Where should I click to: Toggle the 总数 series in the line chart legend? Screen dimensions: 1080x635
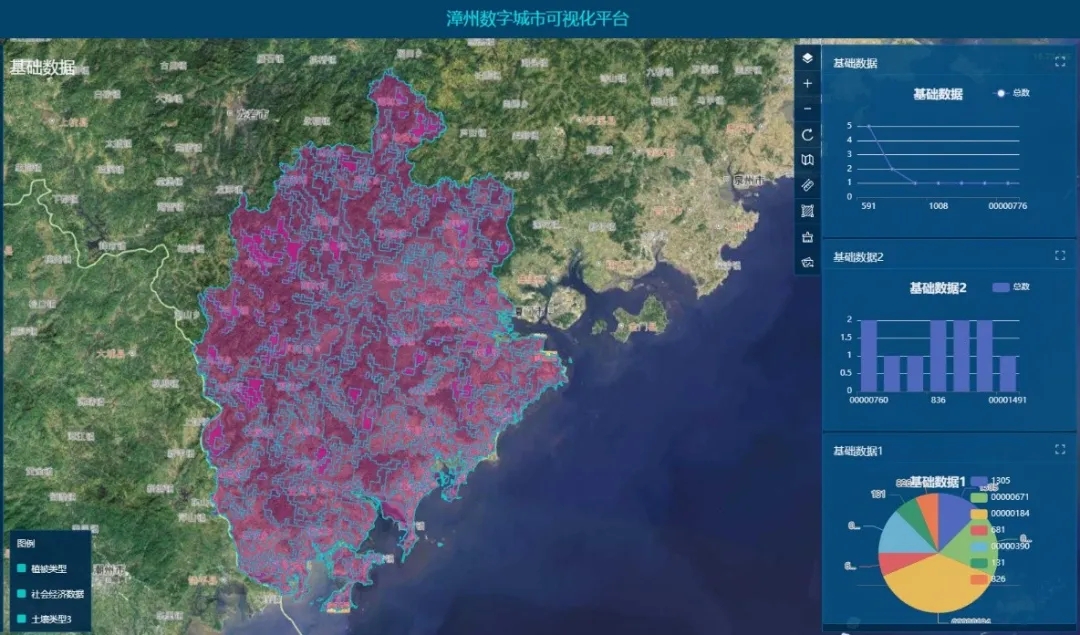(x=1012, y=93)
